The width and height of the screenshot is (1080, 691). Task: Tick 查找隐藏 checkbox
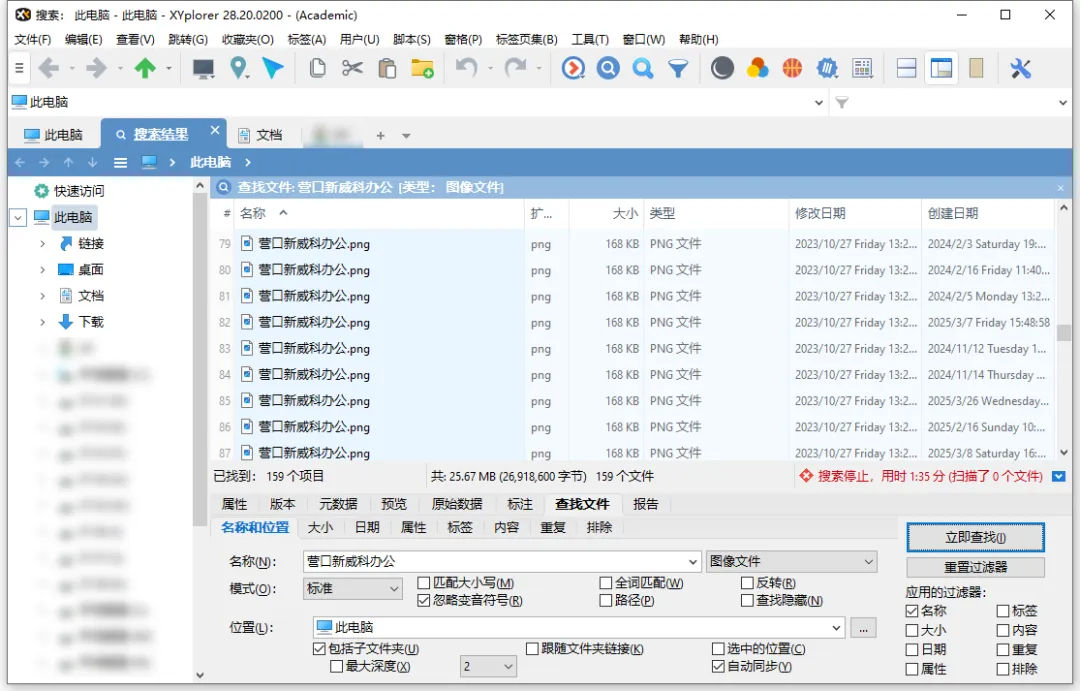[747, 601]
